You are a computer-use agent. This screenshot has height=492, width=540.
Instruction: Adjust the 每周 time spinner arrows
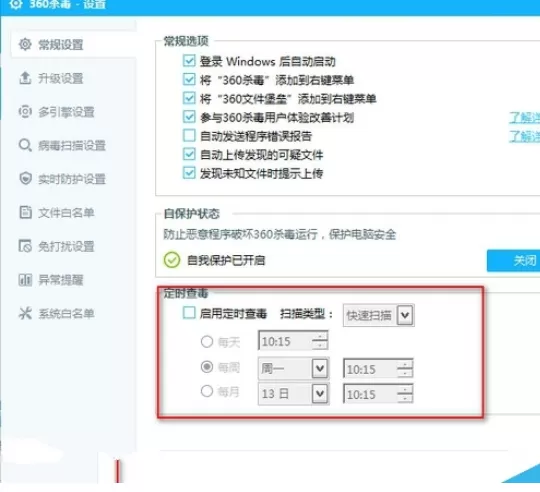405,369
